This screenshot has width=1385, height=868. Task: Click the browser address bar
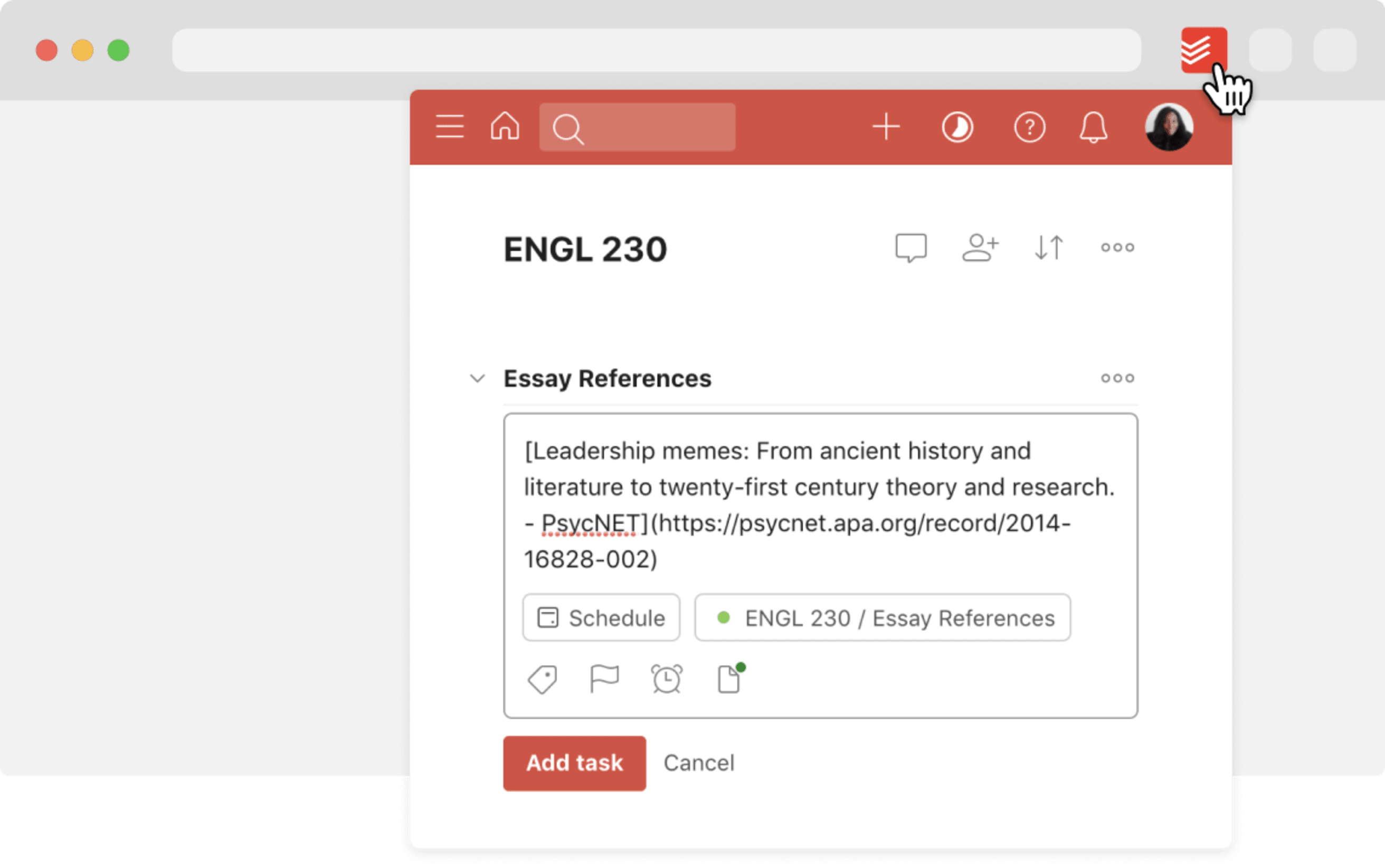[x=656, y=50]
